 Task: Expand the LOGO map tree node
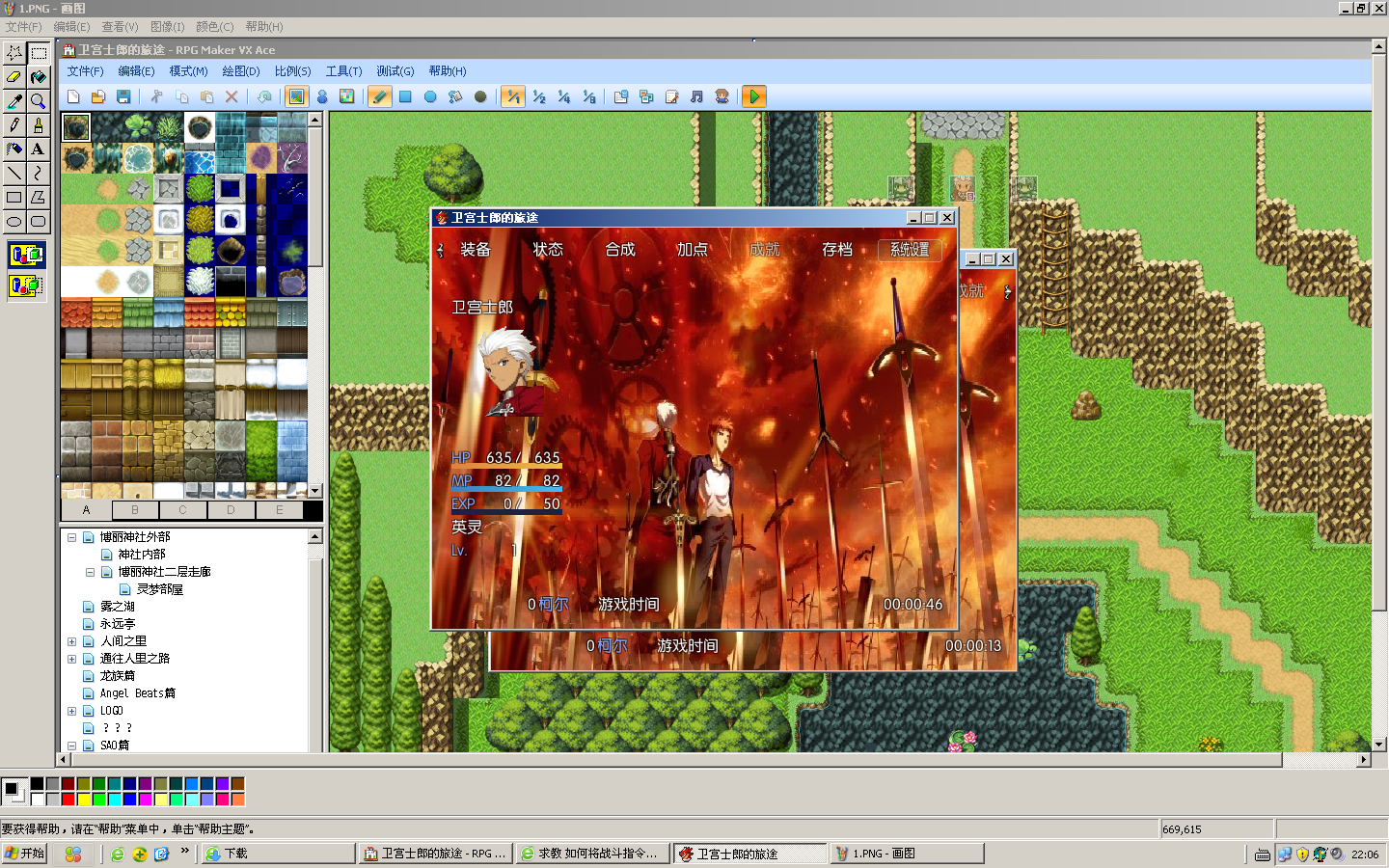(71, 711)
